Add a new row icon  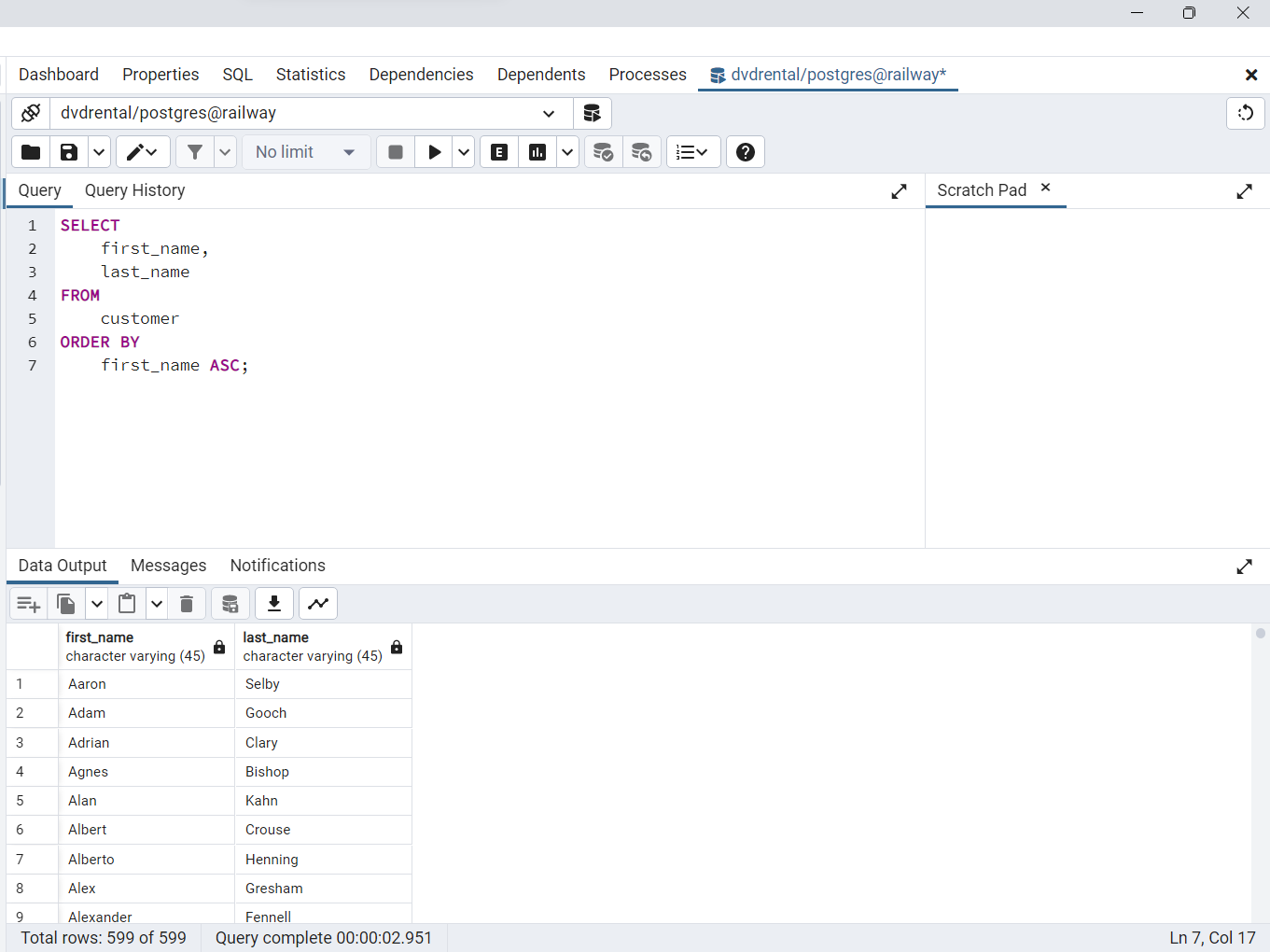point(29,604)
